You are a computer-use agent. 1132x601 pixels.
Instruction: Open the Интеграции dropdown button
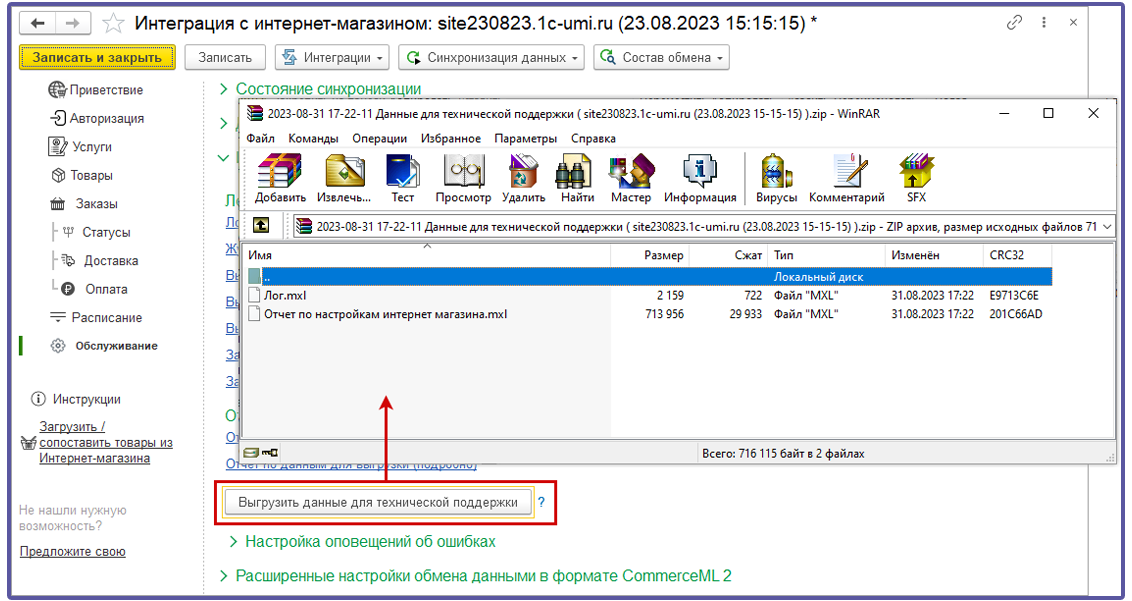point(332,58)
